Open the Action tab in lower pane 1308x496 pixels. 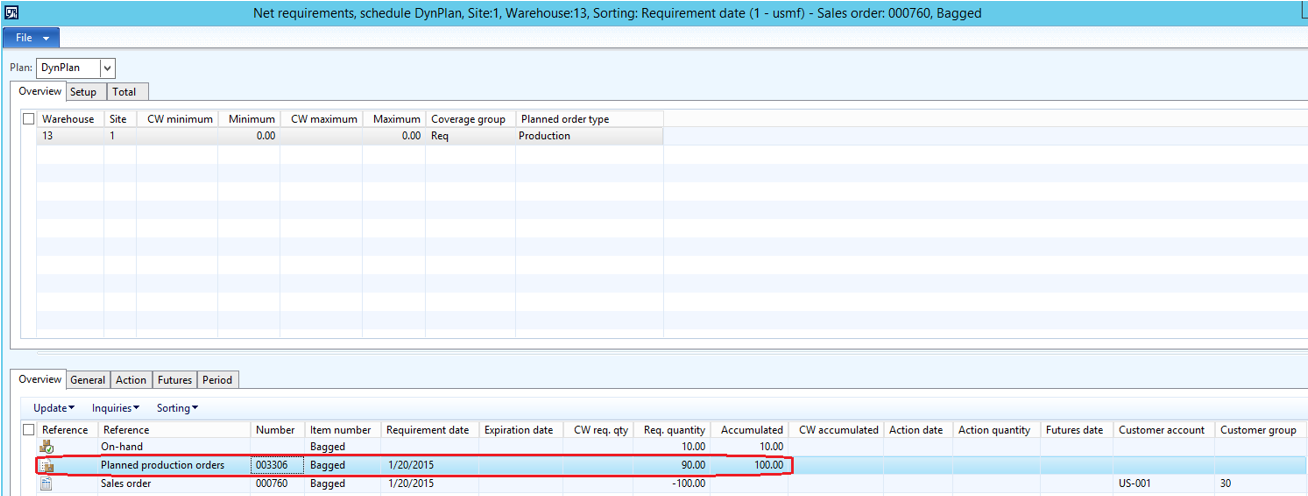pyautogui.click(x=131, y=380)
